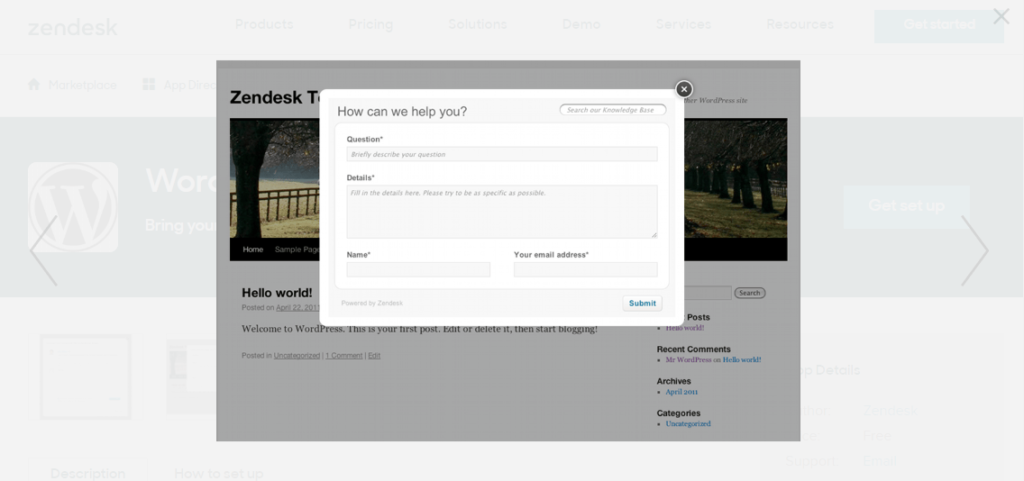Click the Get set up button

(x=906, y=206)
